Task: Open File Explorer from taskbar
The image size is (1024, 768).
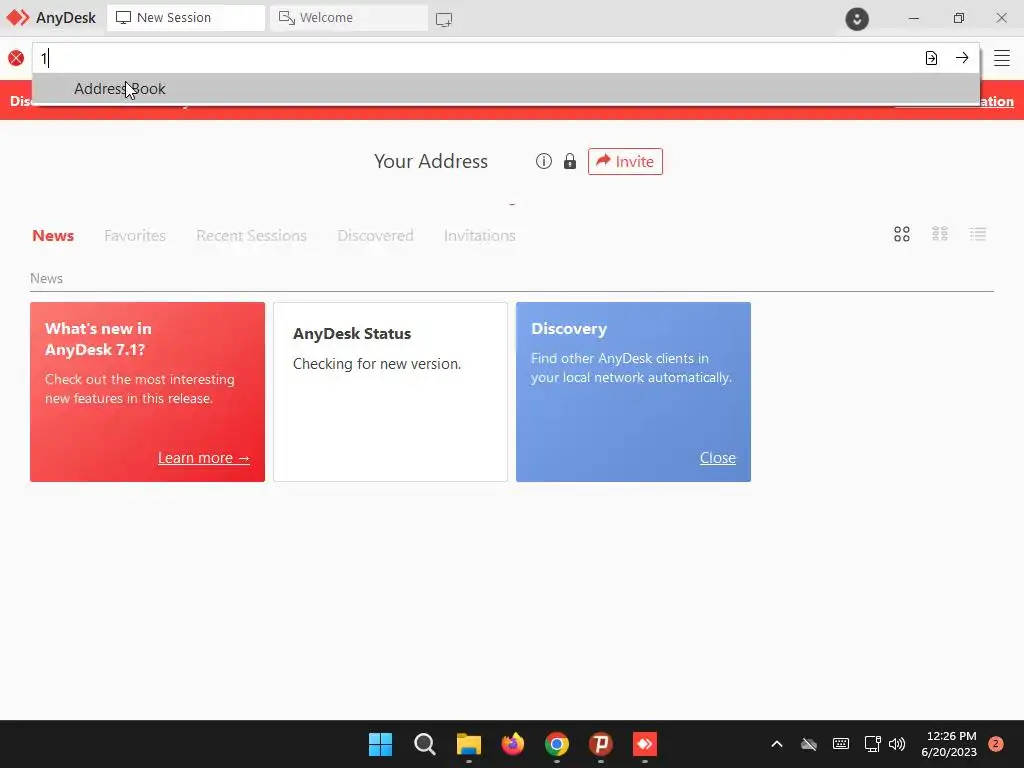Action: 469,744
